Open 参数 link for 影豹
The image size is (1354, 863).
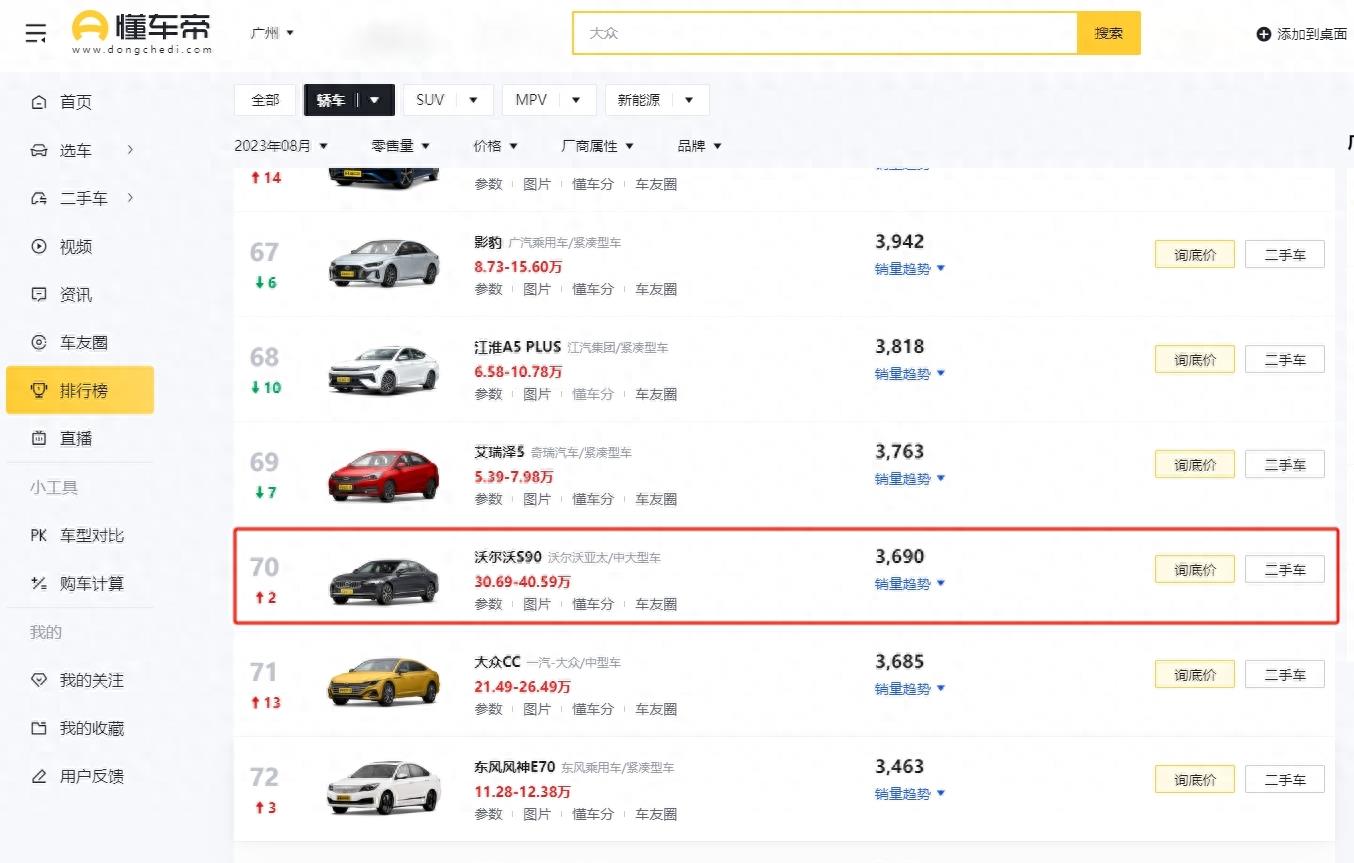[488, 289]
